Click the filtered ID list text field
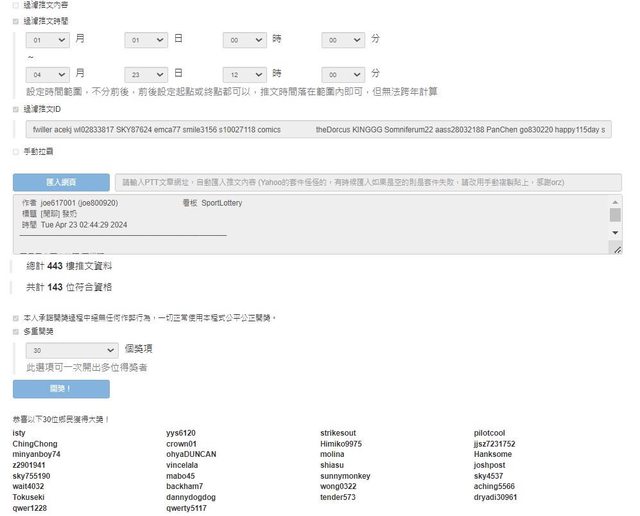Viewport: 640px width, 516px height. pos(318,130)
